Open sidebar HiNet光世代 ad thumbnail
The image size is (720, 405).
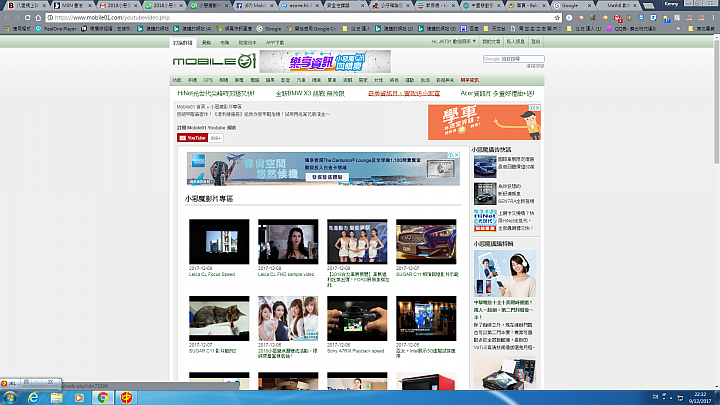pos(485,220)
